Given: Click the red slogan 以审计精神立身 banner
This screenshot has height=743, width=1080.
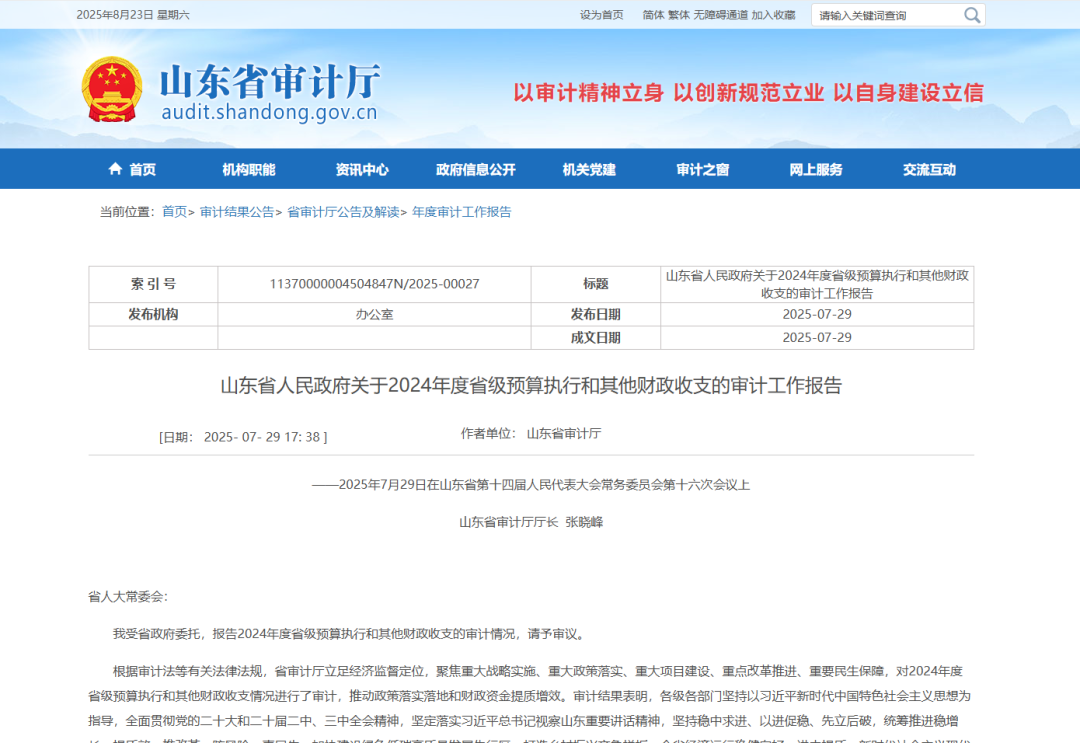Looking at the screenshot, I should [x=749, y=92].
